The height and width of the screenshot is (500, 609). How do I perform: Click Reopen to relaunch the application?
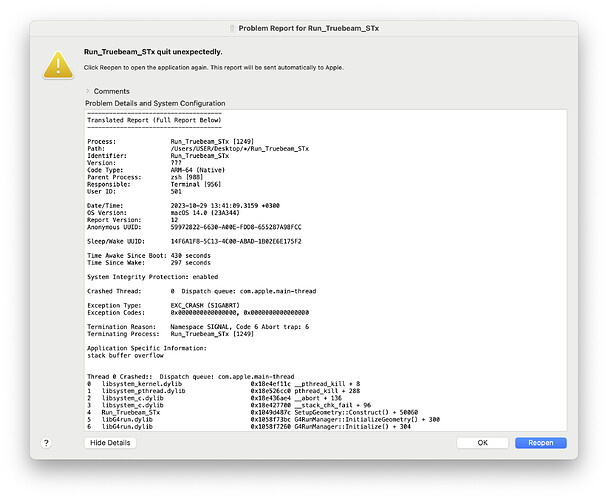pos(541,443)
